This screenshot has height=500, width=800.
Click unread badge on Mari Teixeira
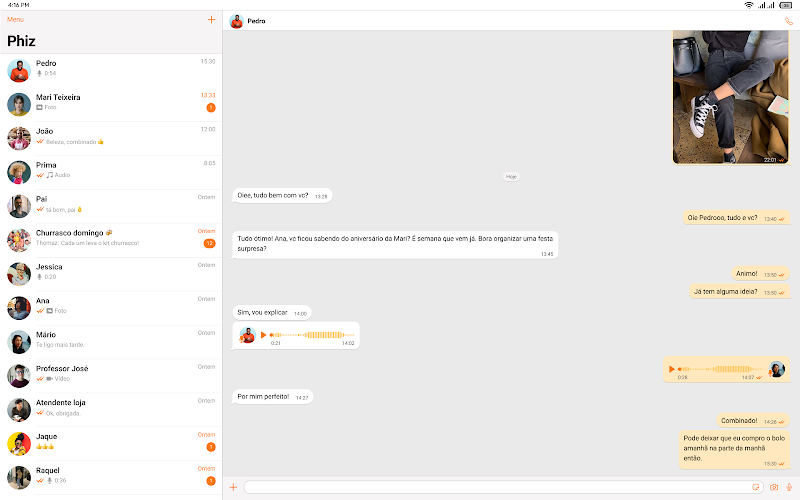pyautogui.click(x=211, y=108)
